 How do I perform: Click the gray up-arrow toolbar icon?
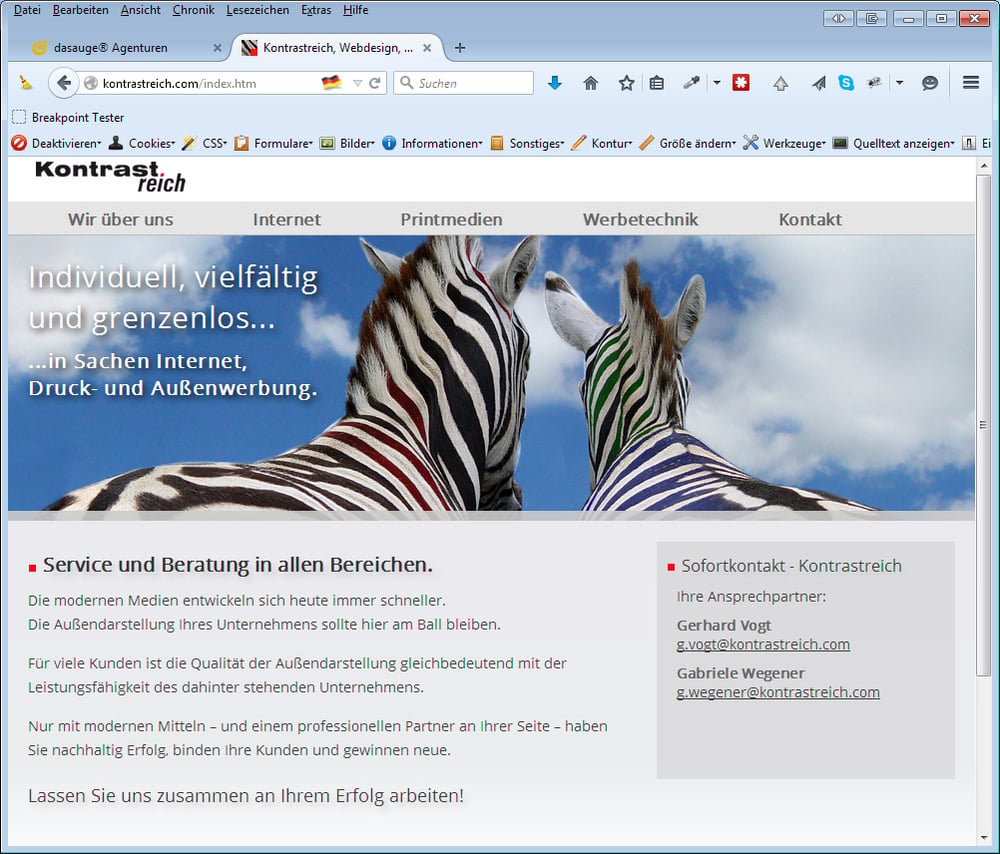[781, 83]
